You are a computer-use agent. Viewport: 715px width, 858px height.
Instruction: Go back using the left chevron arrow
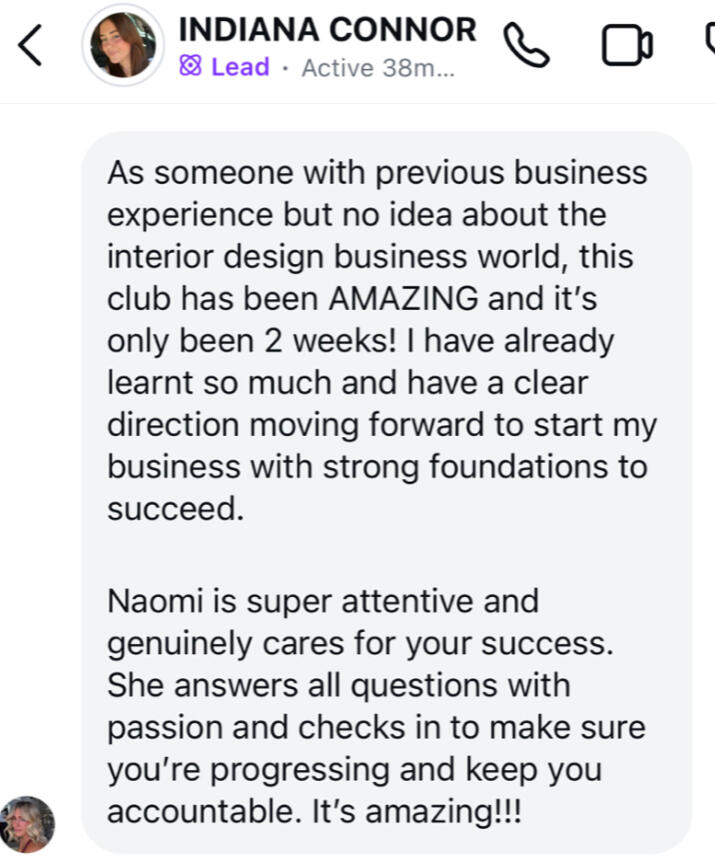(x=30, y=45)
